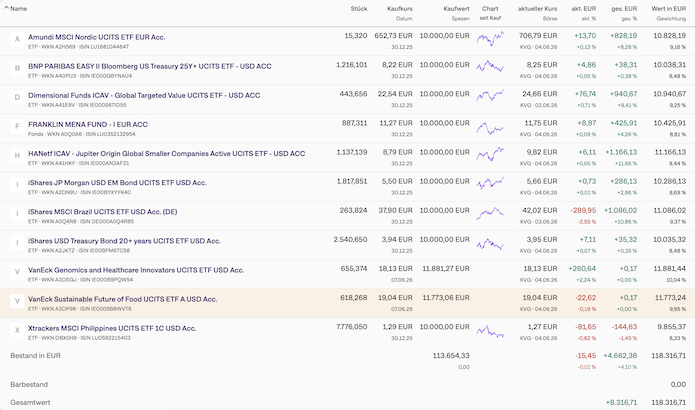Click the 'I' avatar for iShares USD Treasury Bond 20+
Viewport: 695px width, 410px height.
(x=17, y=243)
